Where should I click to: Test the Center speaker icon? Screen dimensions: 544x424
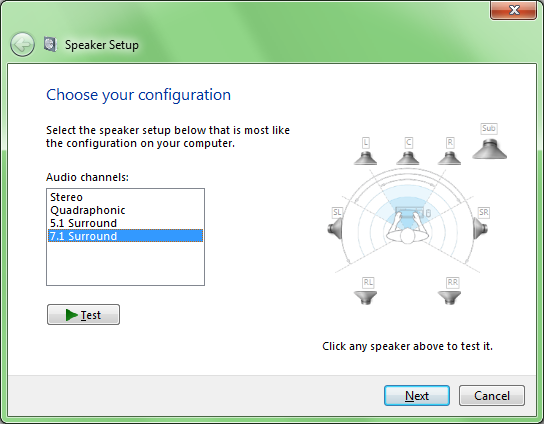point(408,158)
